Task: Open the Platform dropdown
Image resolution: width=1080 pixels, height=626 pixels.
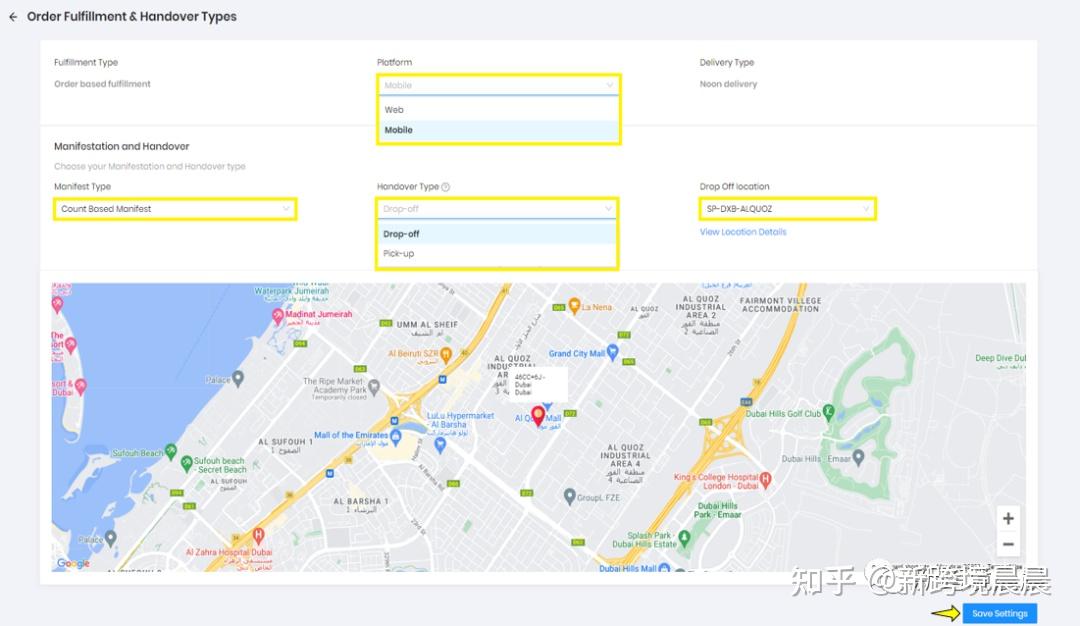Action: 497,85
